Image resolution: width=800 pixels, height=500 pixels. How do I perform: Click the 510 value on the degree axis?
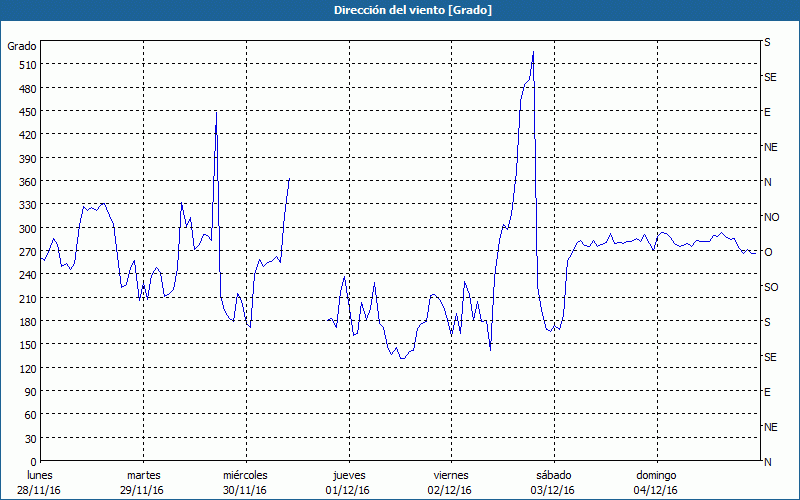point(28,65)
